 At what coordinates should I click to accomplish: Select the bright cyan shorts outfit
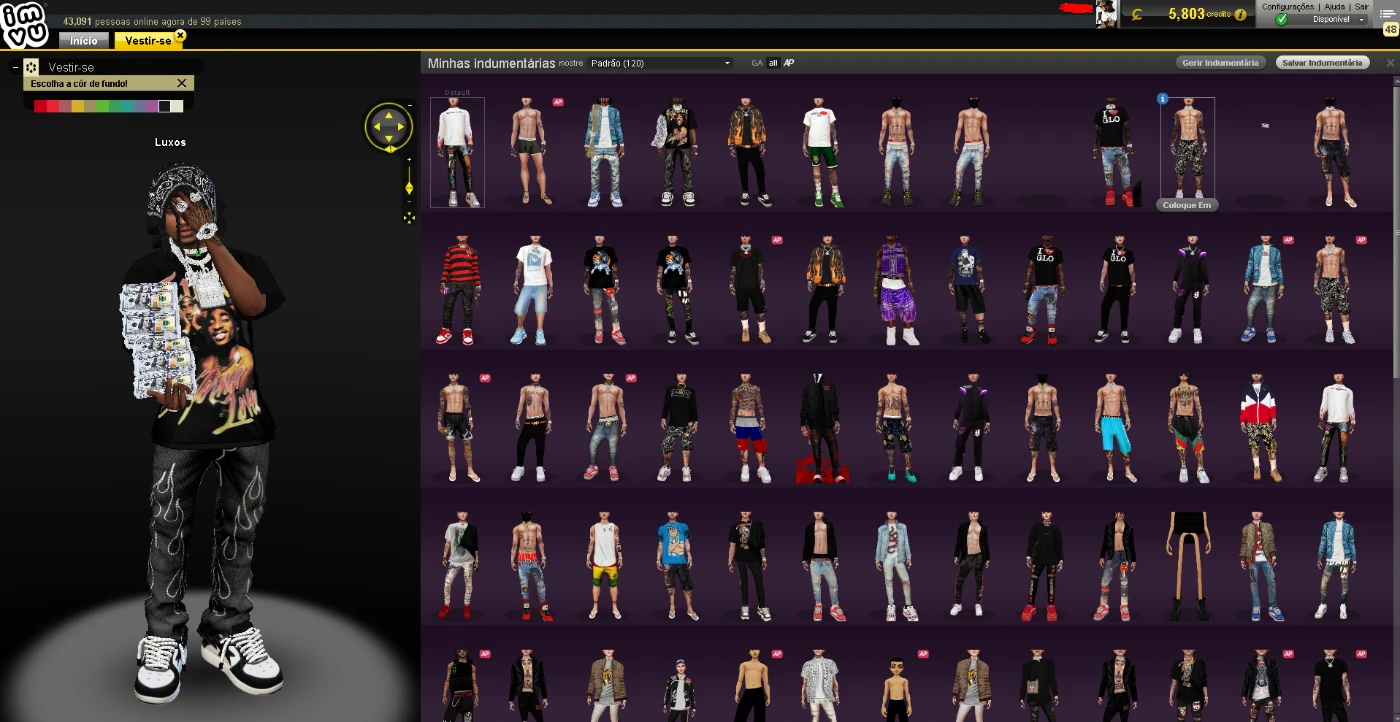pyautogui.click(x=1114, y=429)
